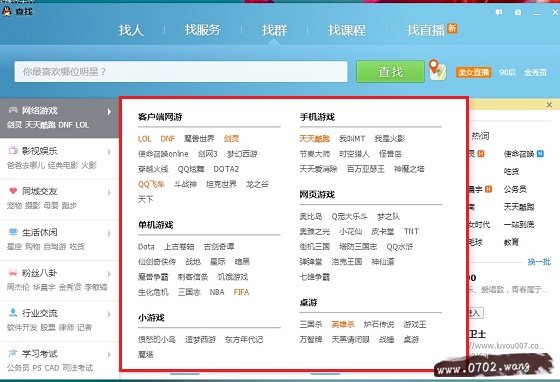This screenshot has width=560, height=382.
Task: Switch to the 找服务 tab
Action: (202, 30)
